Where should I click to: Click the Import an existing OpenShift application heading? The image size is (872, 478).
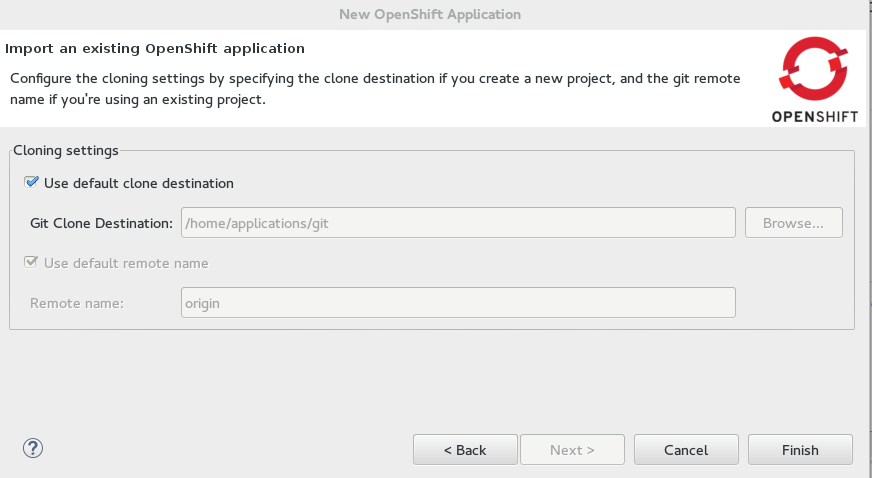coord(155,49)
